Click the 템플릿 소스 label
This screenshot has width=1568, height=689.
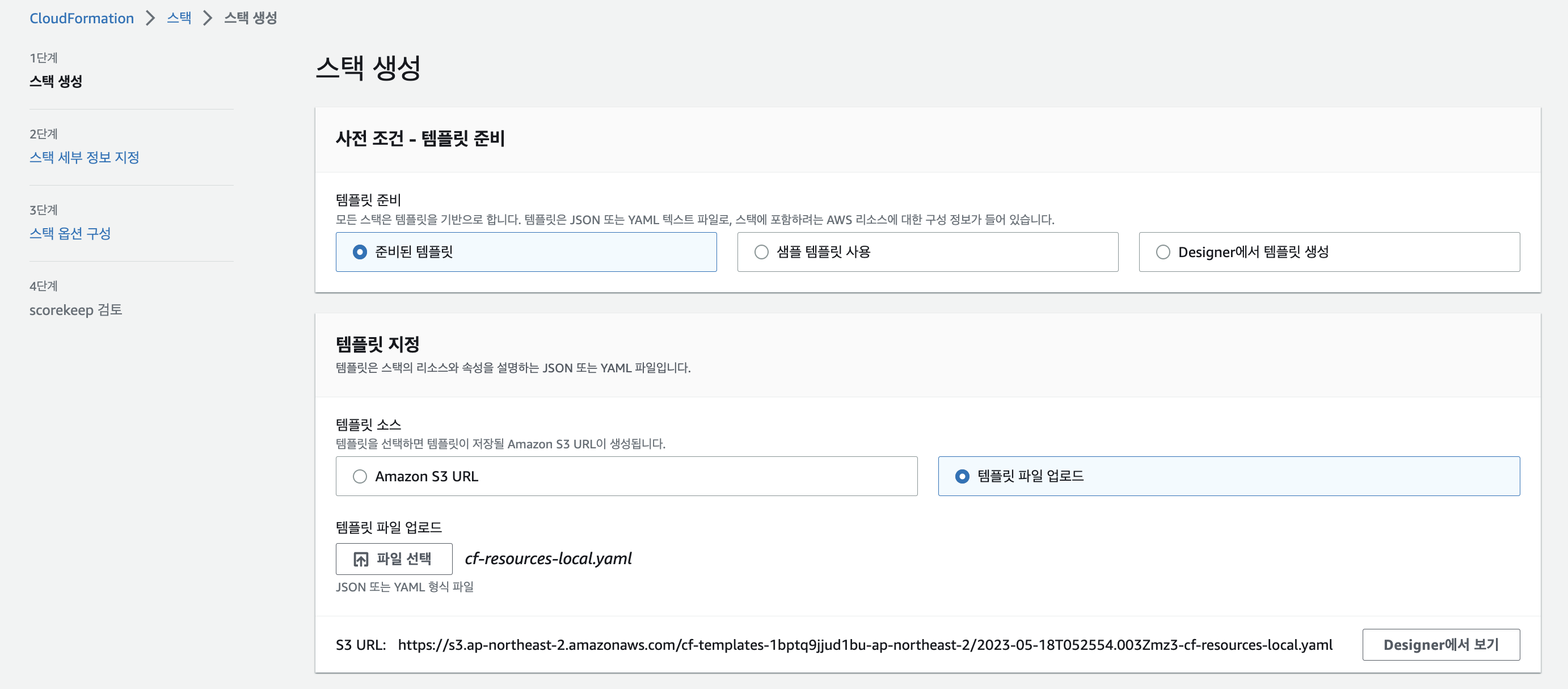tap(368, 424)
